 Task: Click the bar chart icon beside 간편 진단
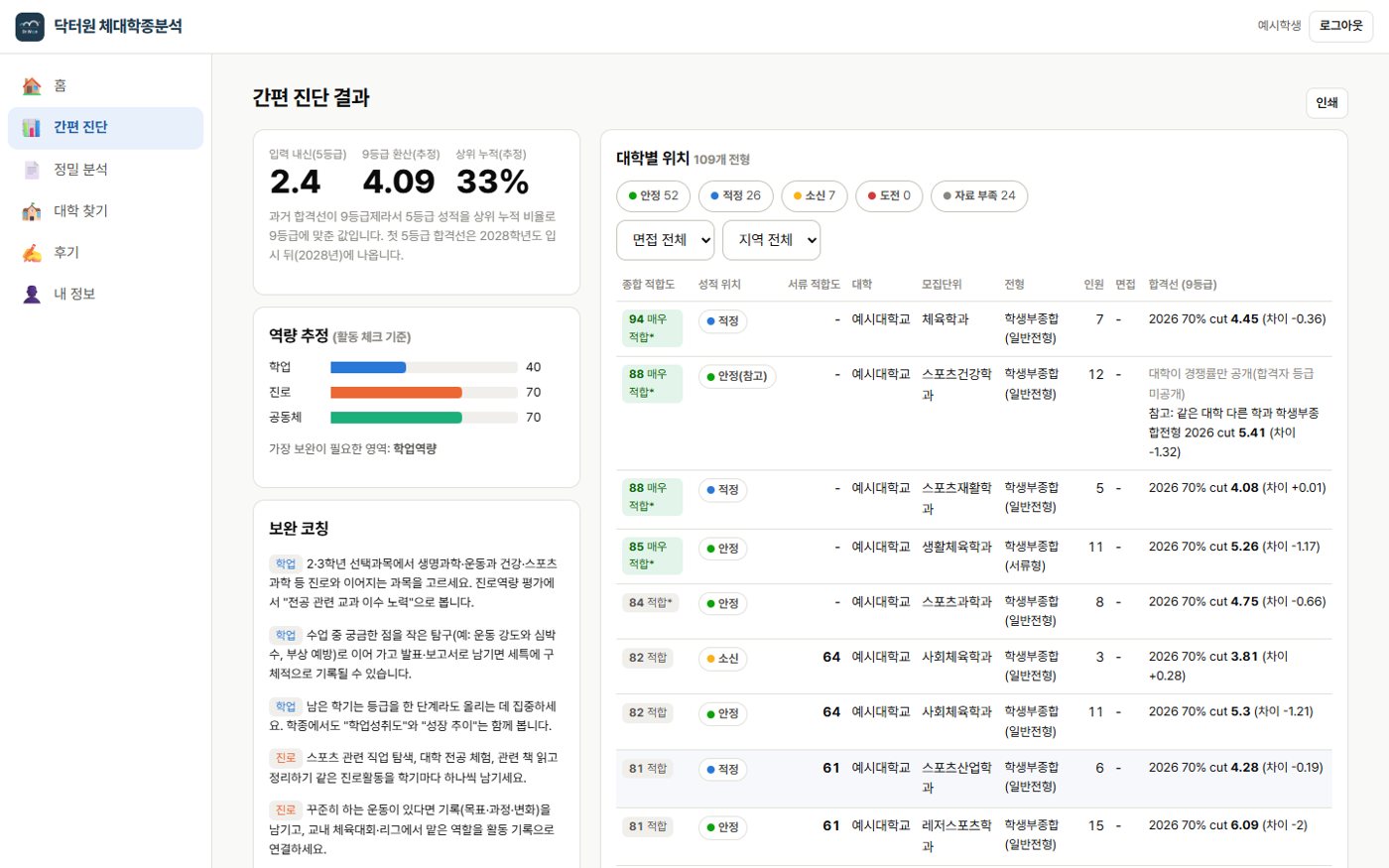click(x=32, y=128)
